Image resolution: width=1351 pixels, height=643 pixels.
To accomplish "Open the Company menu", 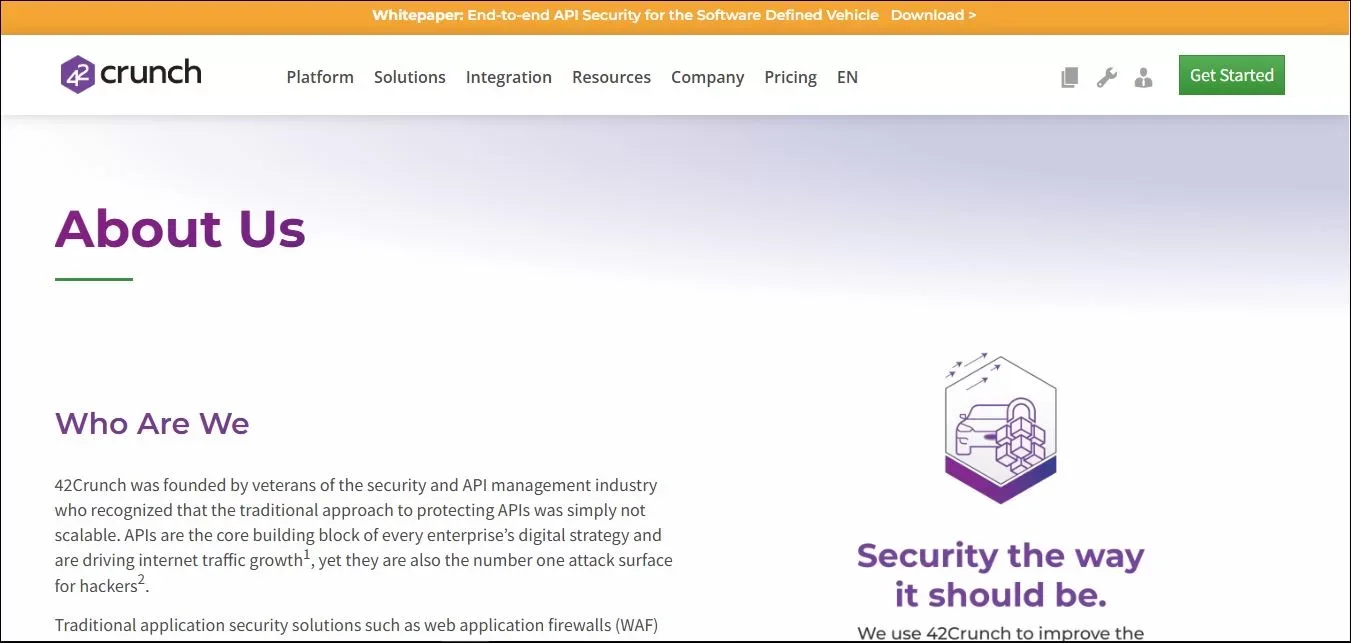I will (707, 77).
